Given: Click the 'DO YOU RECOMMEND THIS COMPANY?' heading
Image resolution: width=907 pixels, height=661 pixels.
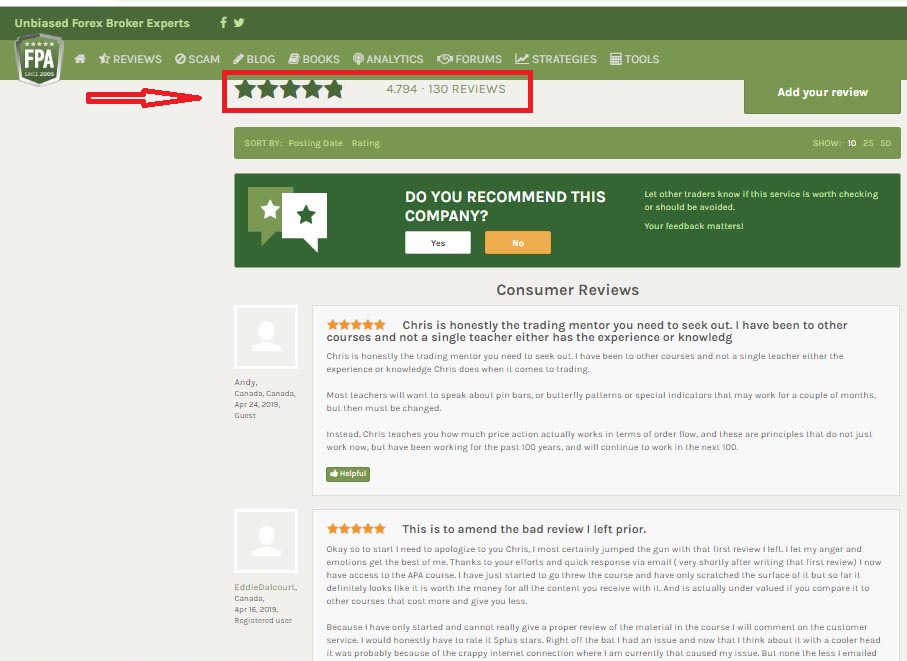Looking at the screenshot, I should pyautogui.click(x=505, y=206).
